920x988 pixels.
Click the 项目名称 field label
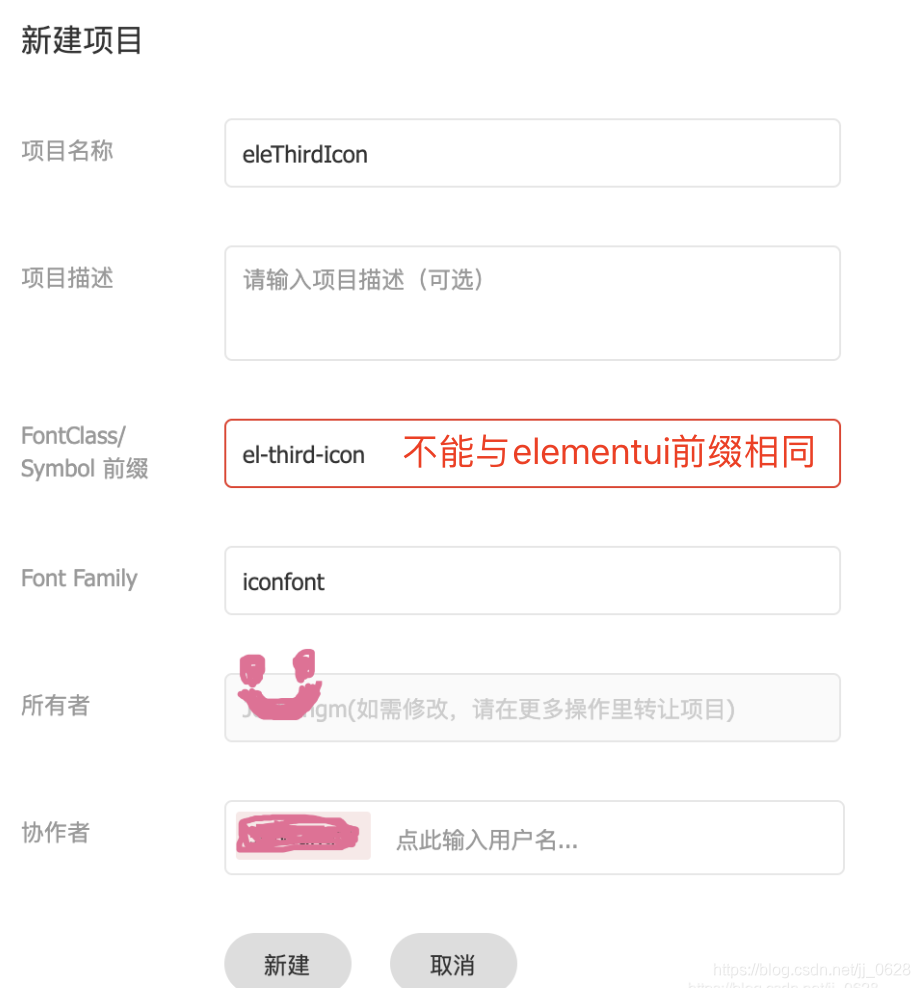(x=67, y=151)
